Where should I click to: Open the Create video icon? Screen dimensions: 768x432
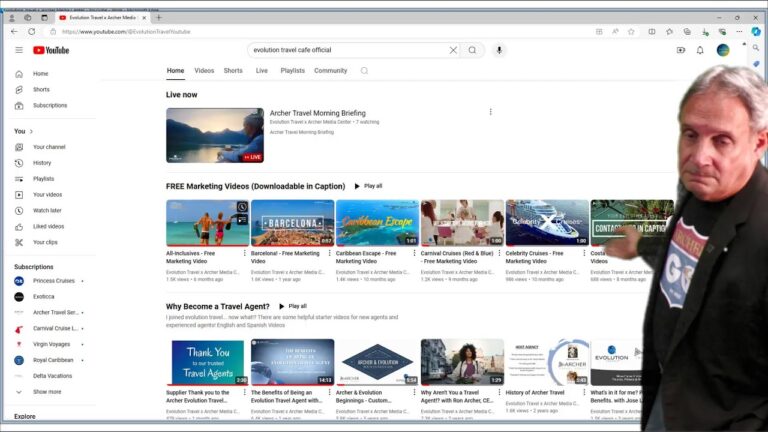click(681, 50)
